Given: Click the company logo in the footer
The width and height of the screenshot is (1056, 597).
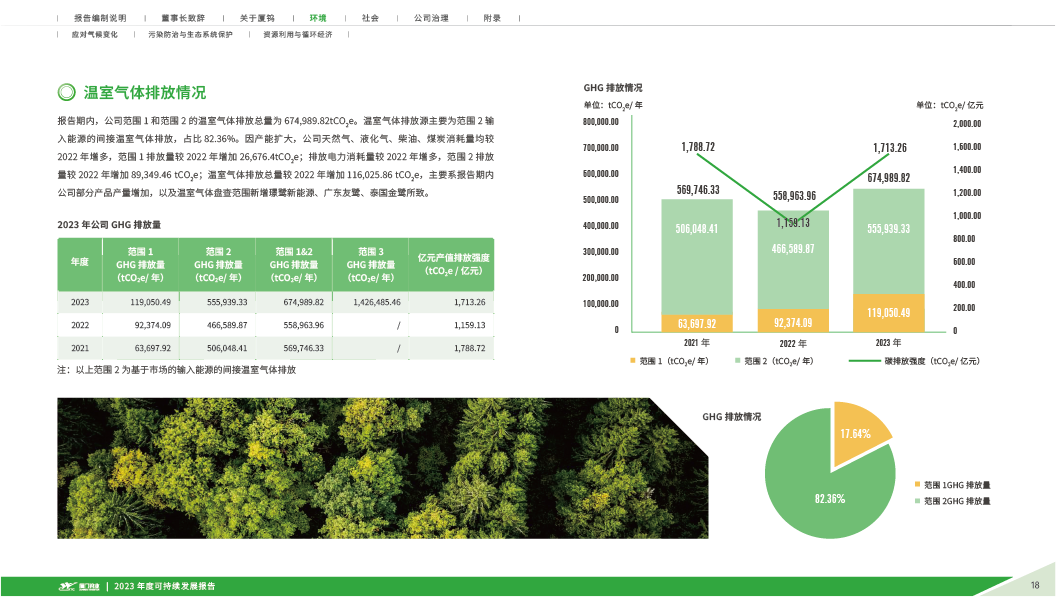Looking at the screenshot, I should click(x=80, y=586).
